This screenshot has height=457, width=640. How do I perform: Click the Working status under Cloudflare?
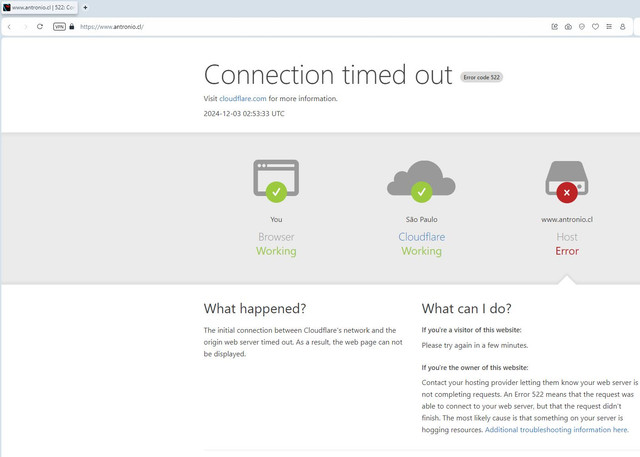tap(422, 251)
